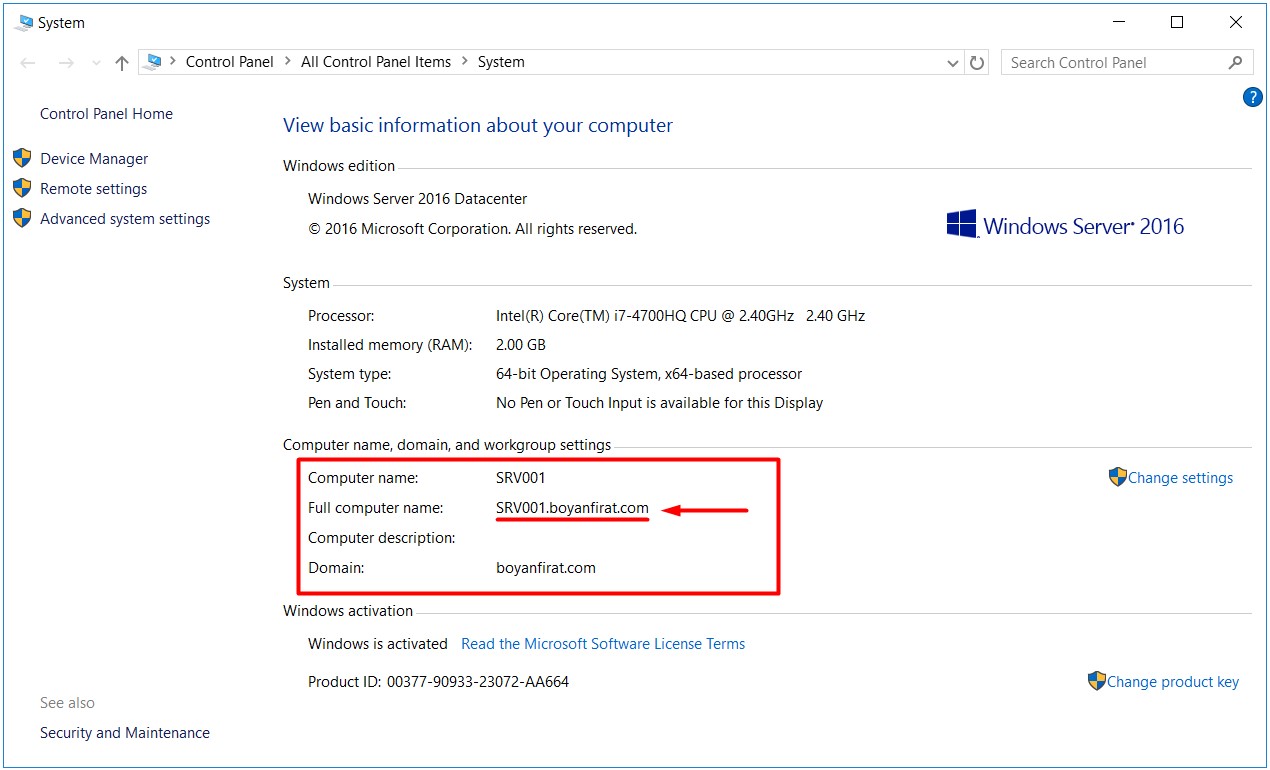This screenshot has width=1270, height=770.
Task: Click shield icon next to Change settings
Action: tap(1118, 477)
